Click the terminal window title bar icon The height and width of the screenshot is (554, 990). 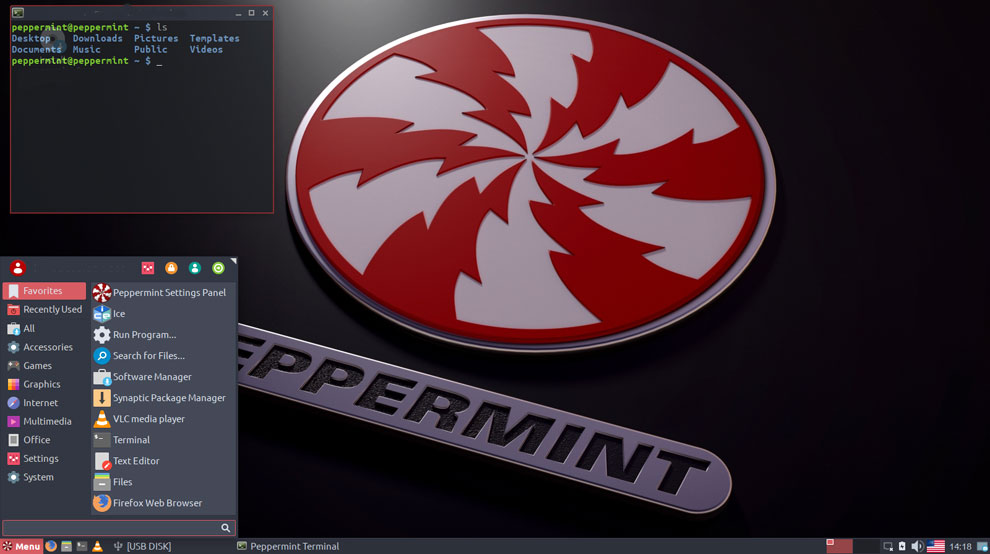pyautogui.click(x=18, y=13)
